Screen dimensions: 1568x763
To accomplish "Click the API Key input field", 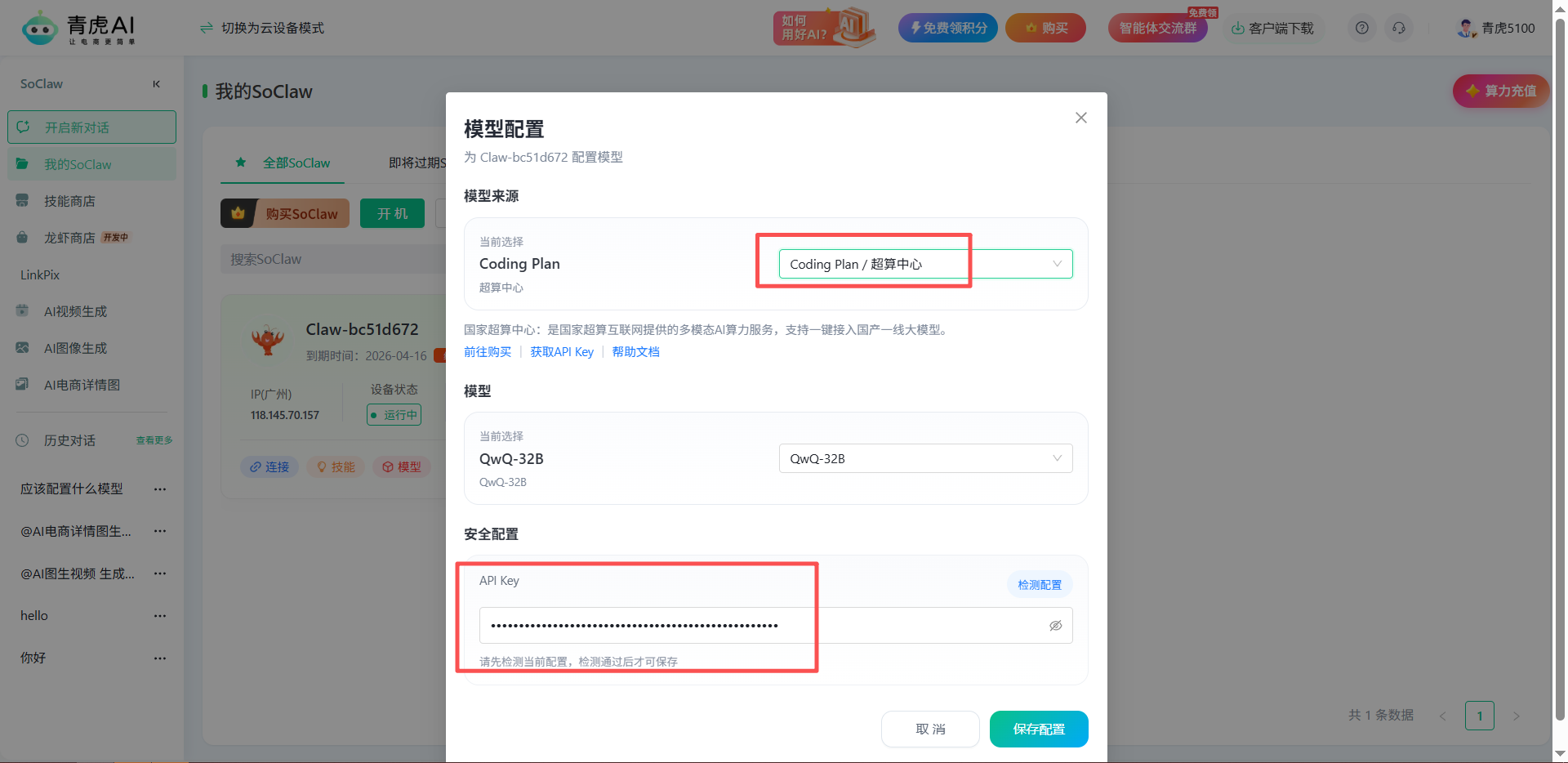I will pyautogui.click(x=776, y=626).
